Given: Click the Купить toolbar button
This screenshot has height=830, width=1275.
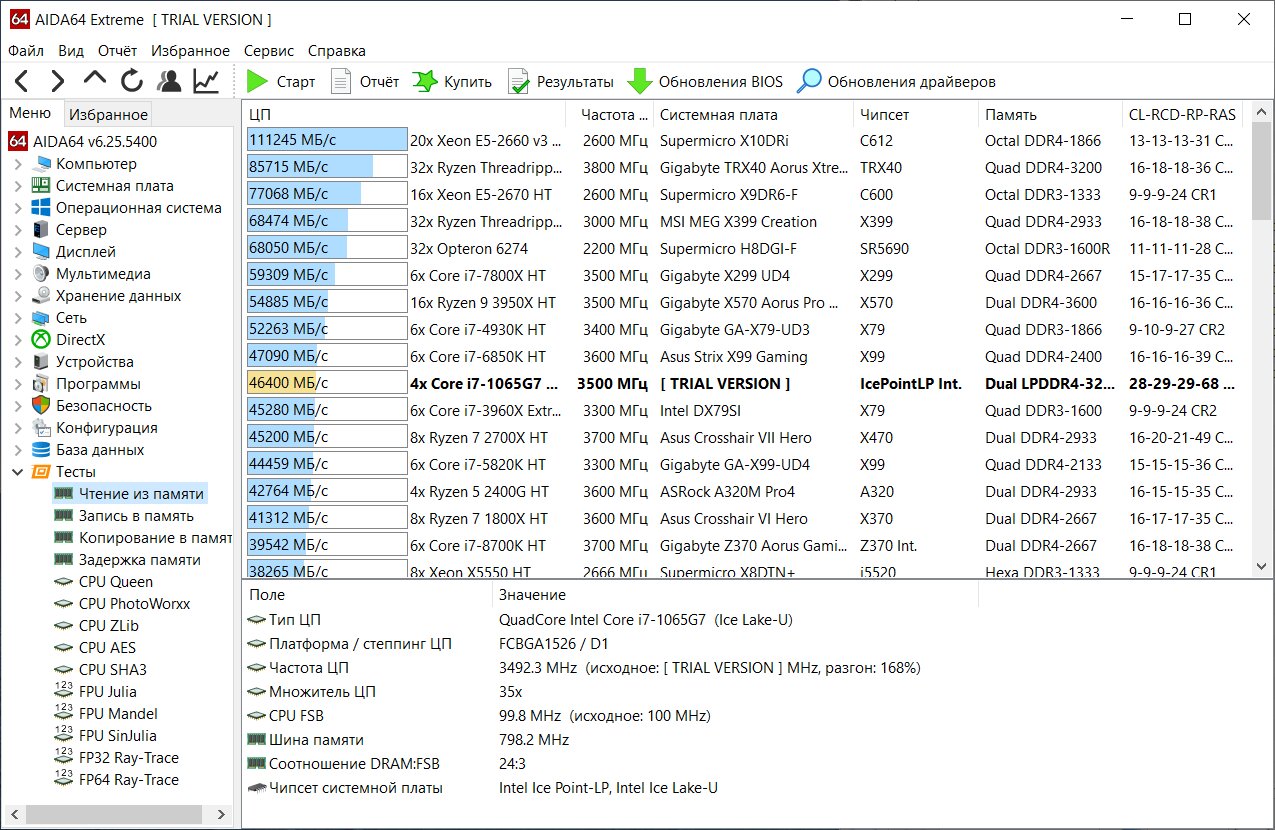Looking at the screenshot, I should (x=453, y=81).
